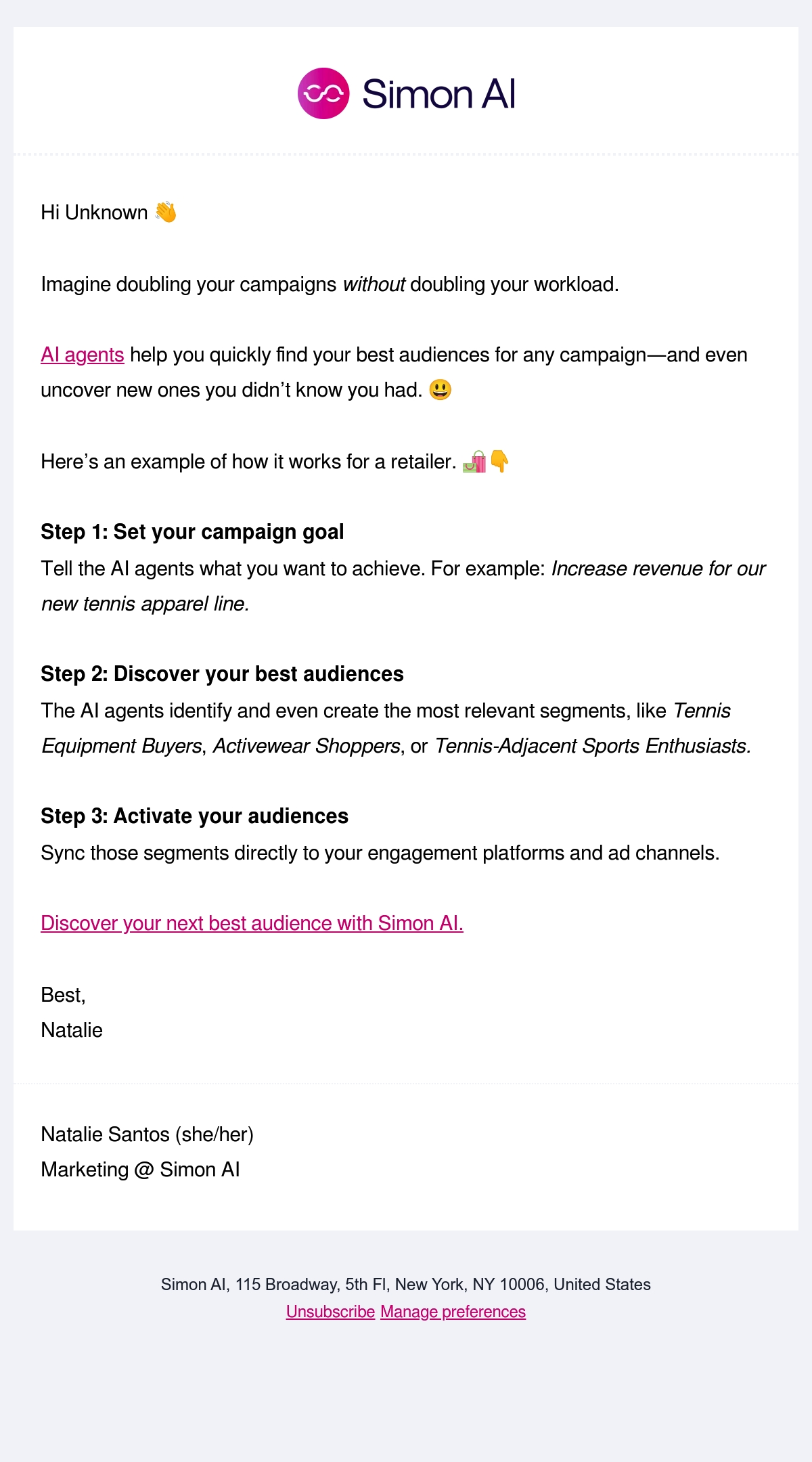Screen dimensions: 812x1462
Task: Click the Best, closing text
Action: click(x=63, y=995)
